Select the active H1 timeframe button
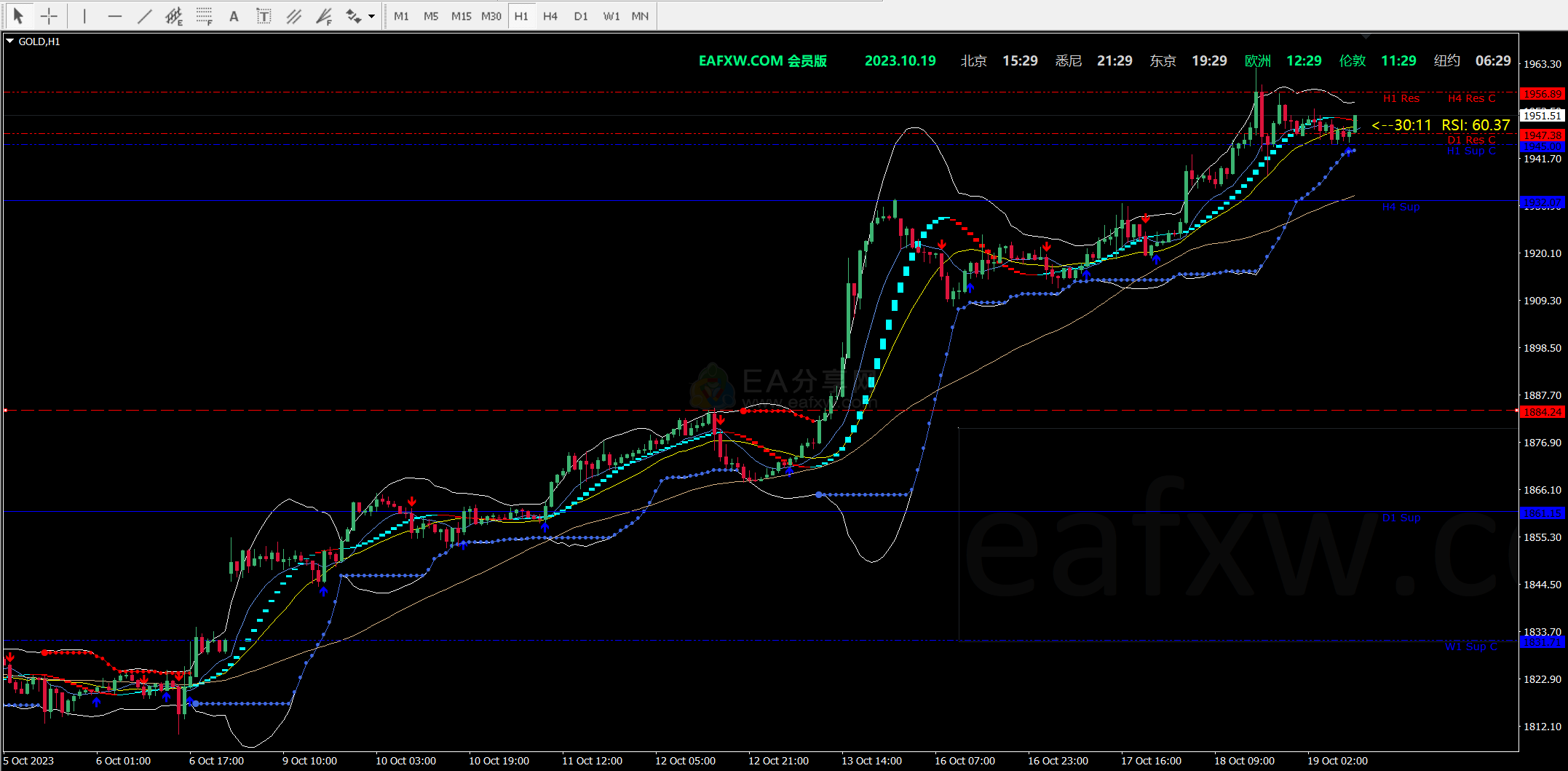Image resolution: width=1568 pixels, height=771 pixels. pos(521,16)
